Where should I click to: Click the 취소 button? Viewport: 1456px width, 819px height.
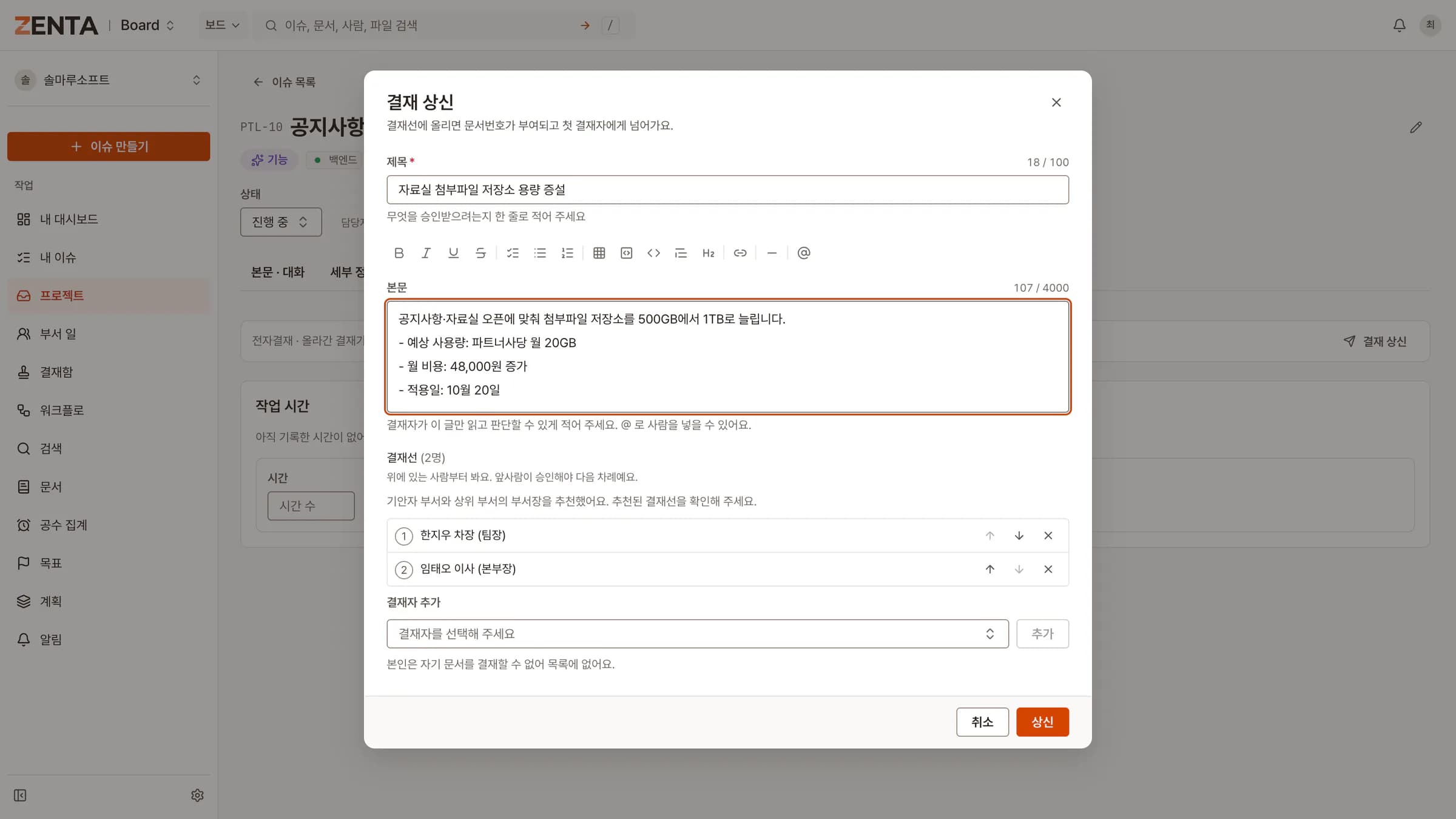tap(983, 722)
